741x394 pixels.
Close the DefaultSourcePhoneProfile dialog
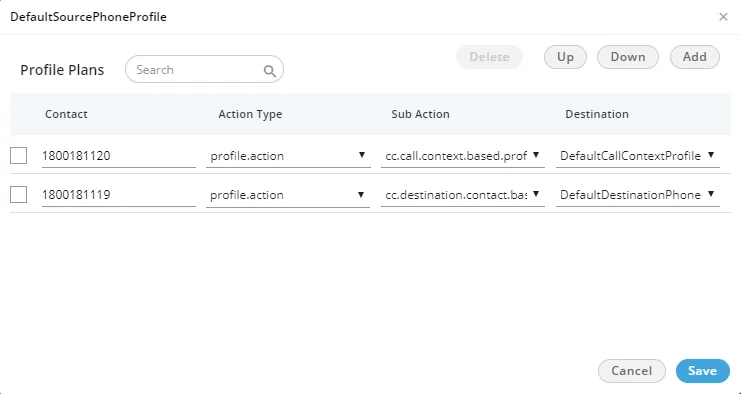click(723, 17)
